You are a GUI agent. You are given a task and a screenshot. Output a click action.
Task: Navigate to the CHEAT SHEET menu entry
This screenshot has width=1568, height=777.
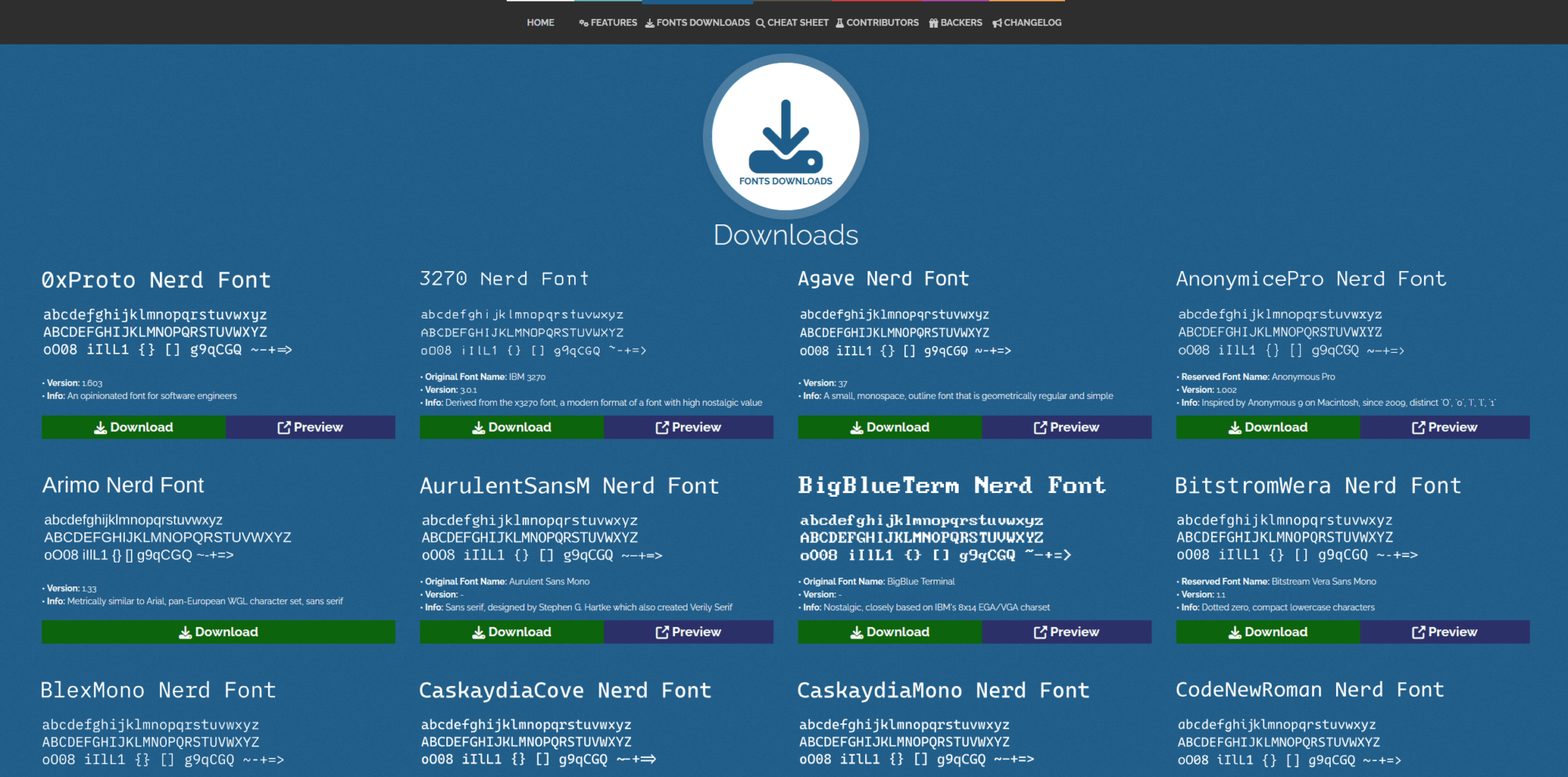tap(797, 22)
